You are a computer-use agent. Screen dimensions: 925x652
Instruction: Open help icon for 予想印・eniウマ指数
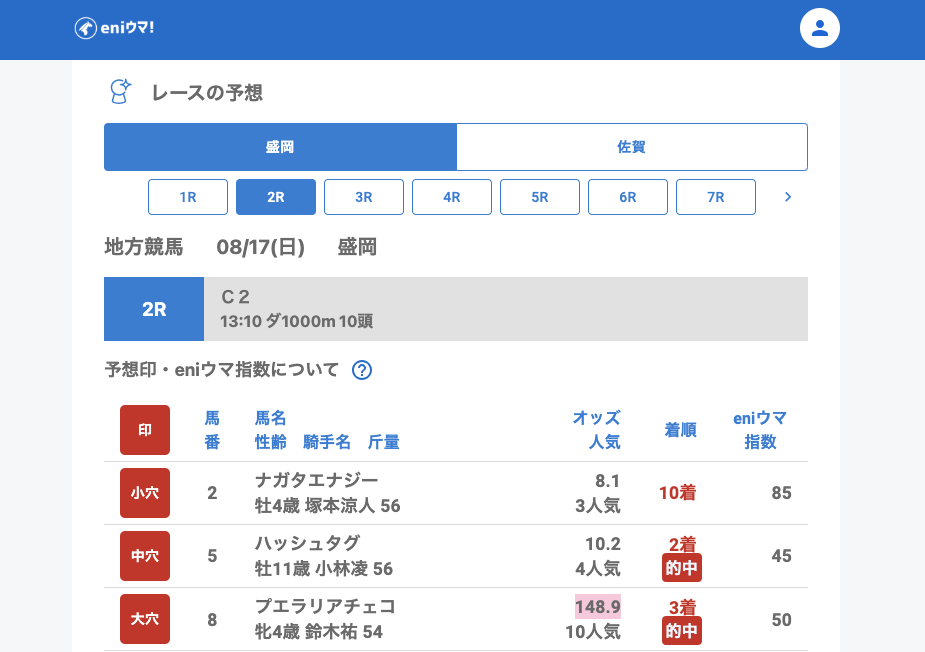coord(362,370)
